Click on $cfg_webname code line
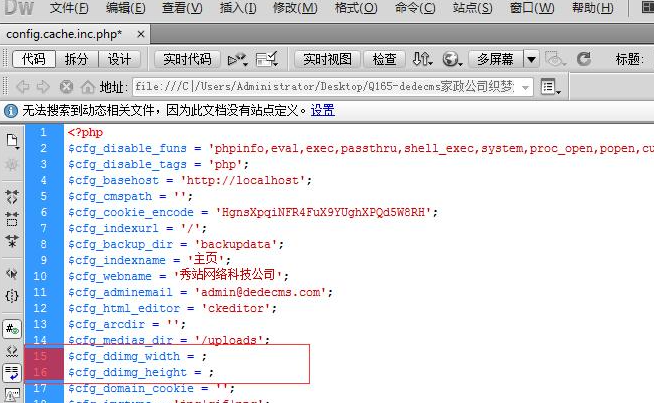 tap(178, 275)
